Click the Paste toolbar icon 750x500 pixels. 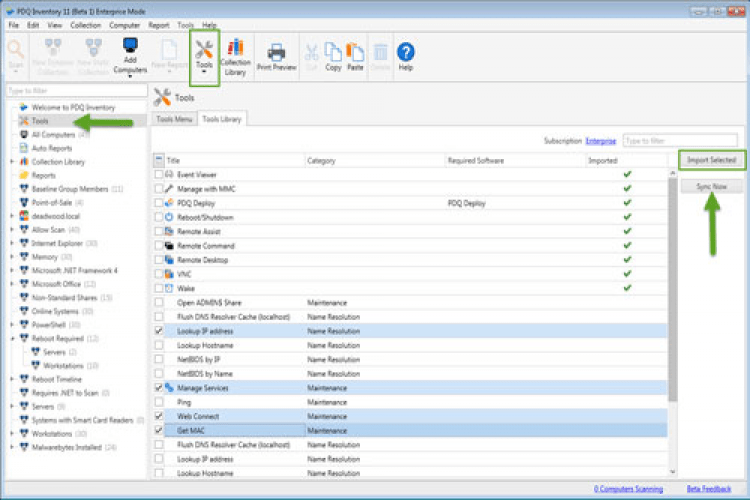click(355, 52)
